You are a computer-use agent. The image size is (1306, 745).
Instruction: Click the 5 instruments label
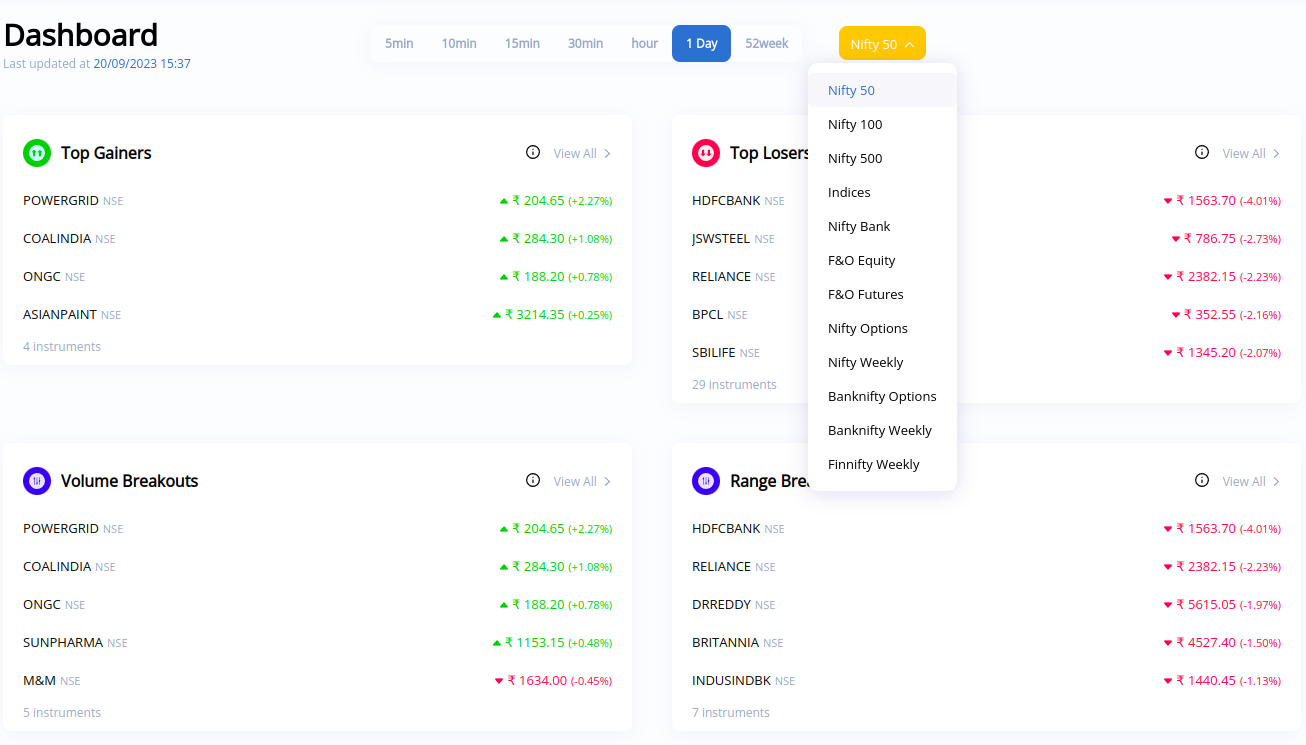click(62, 713)
